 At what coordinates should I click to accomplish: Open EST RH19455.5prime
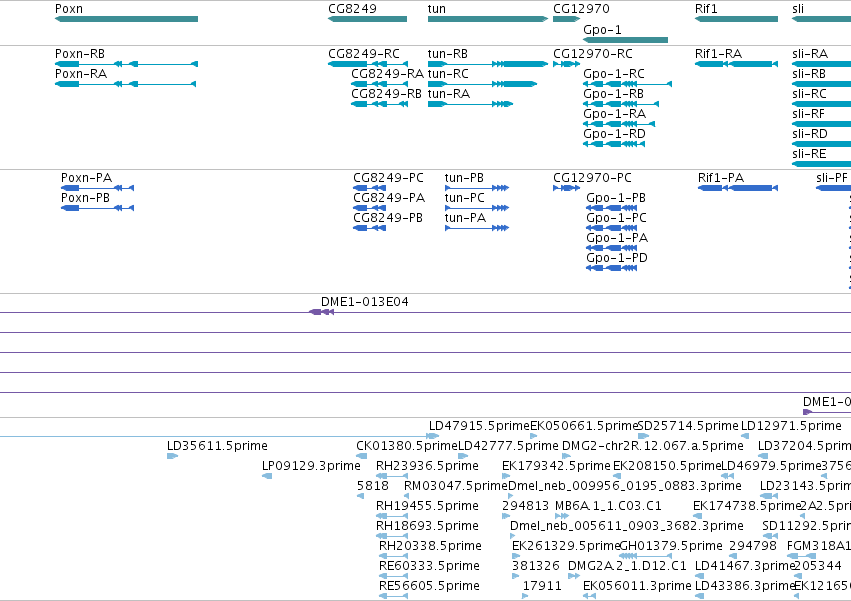click(427, 507)
